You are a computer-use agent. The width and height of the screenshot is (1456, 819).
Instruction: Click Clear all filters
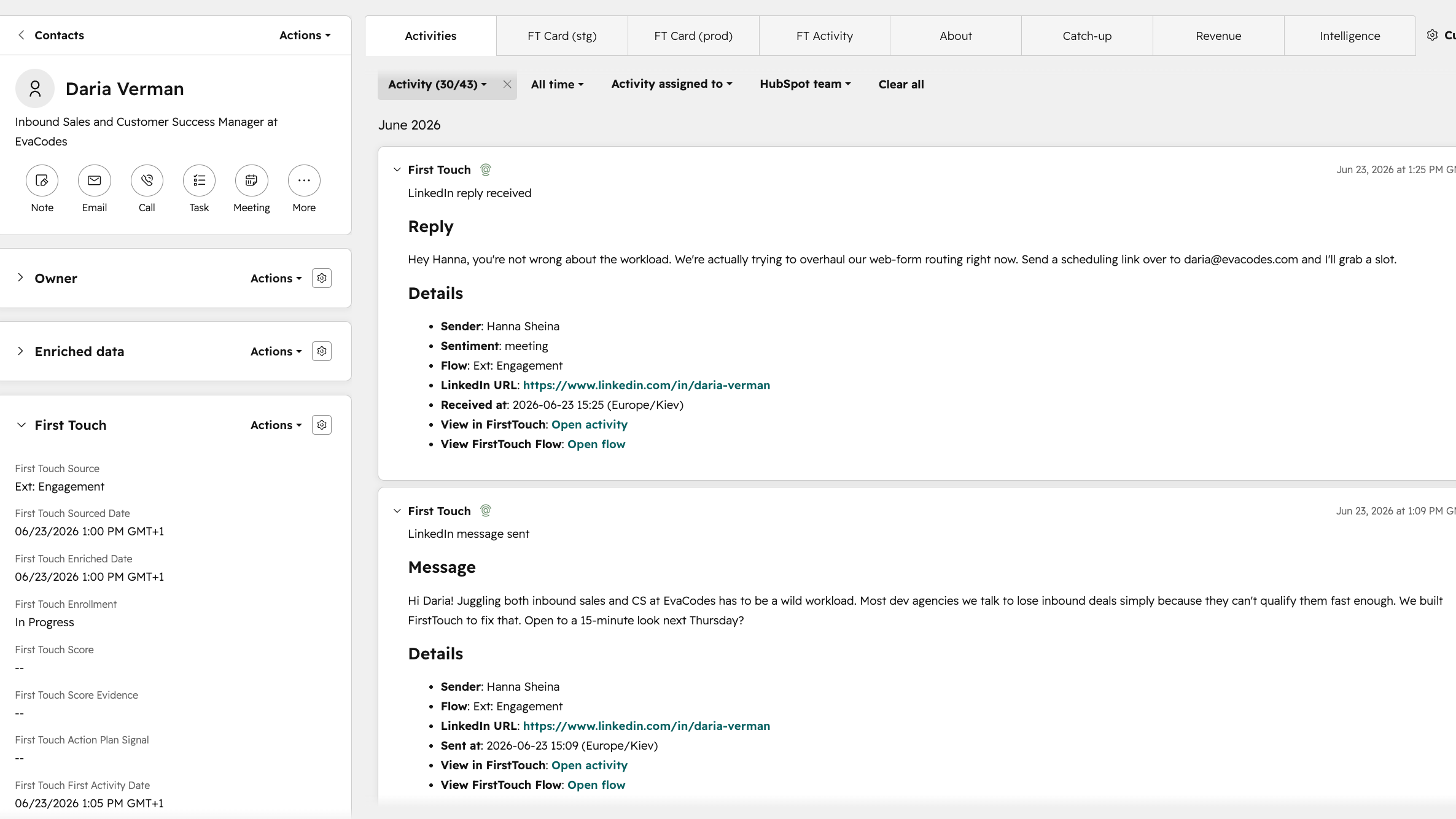(901, 85)
